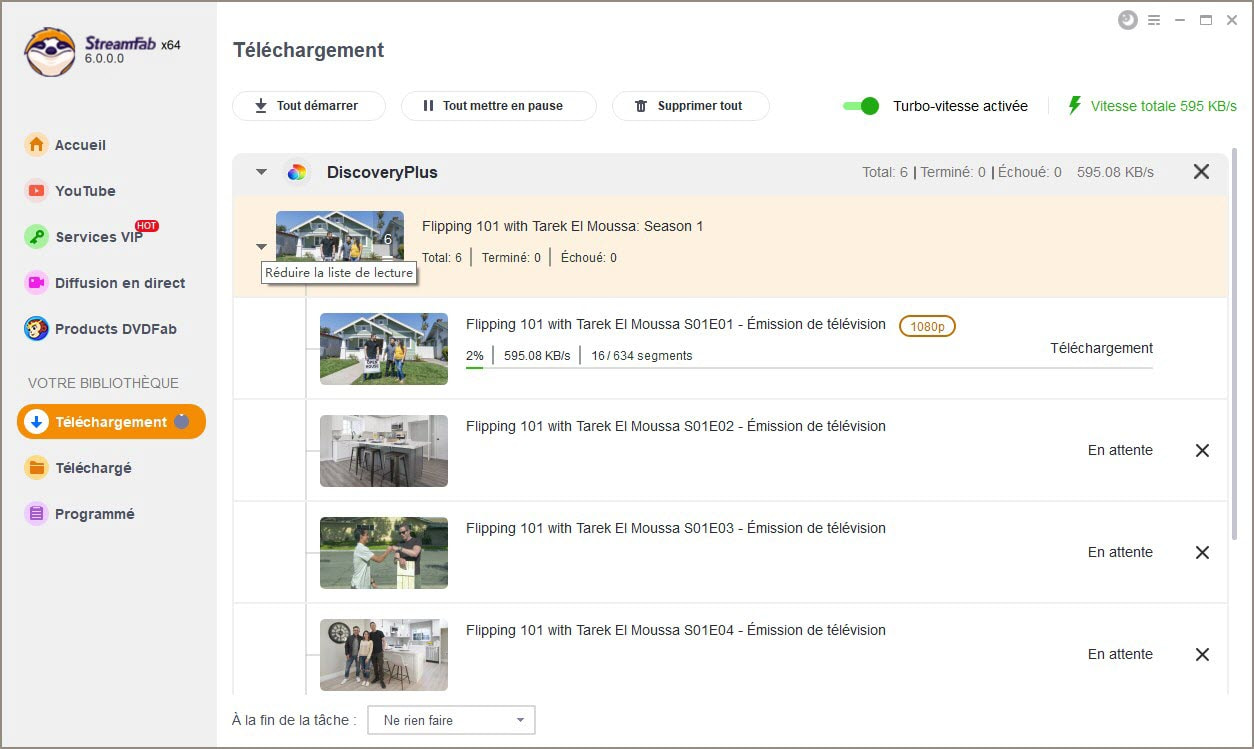
Task: Switch to the Téléchargé library
Action: click(x=93, y=468)
